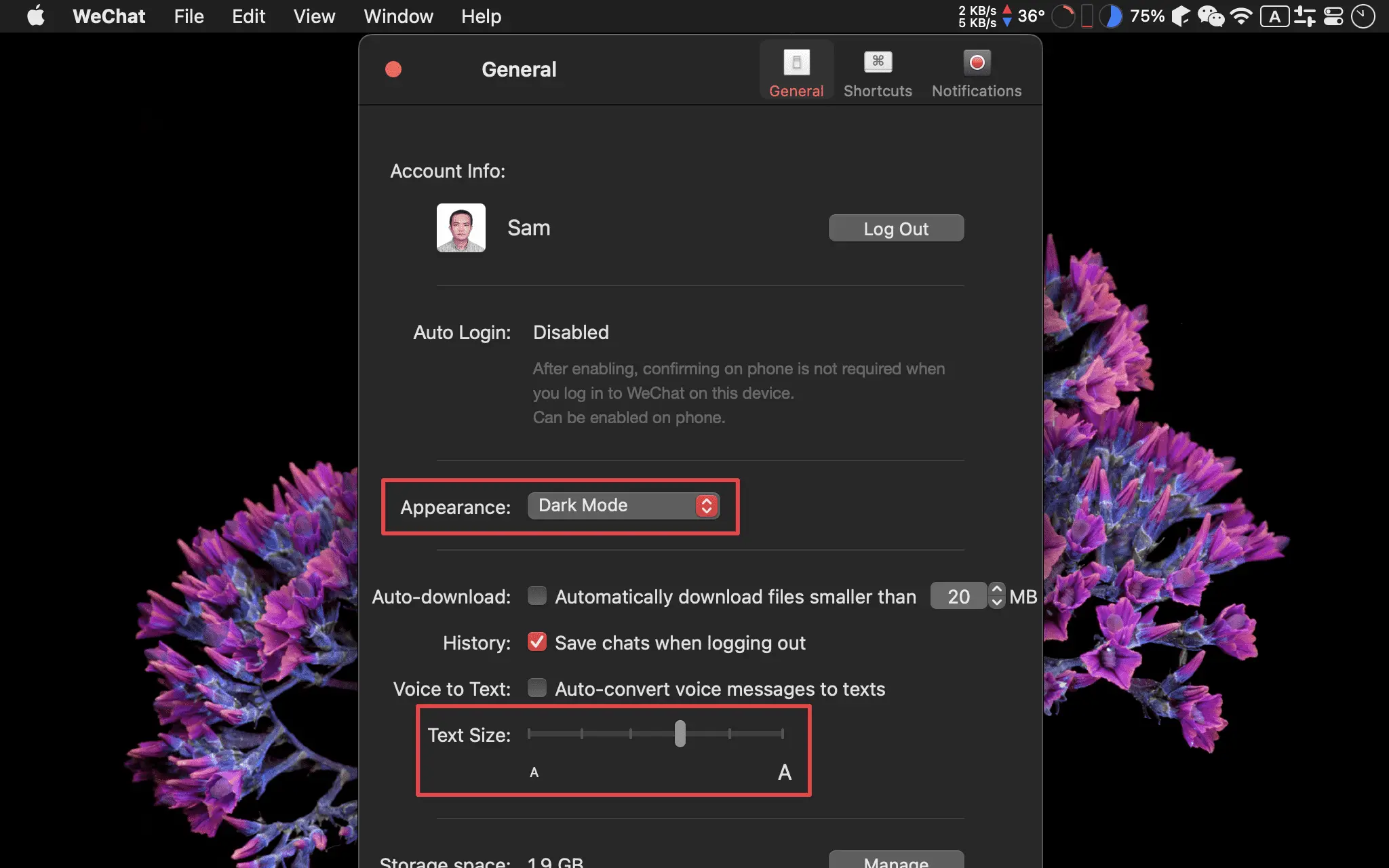The height and width of the screenshot is (868, 1389).
Task: Click Sam's profile avatar thumbnail
Action: click(x=461, y=228)
